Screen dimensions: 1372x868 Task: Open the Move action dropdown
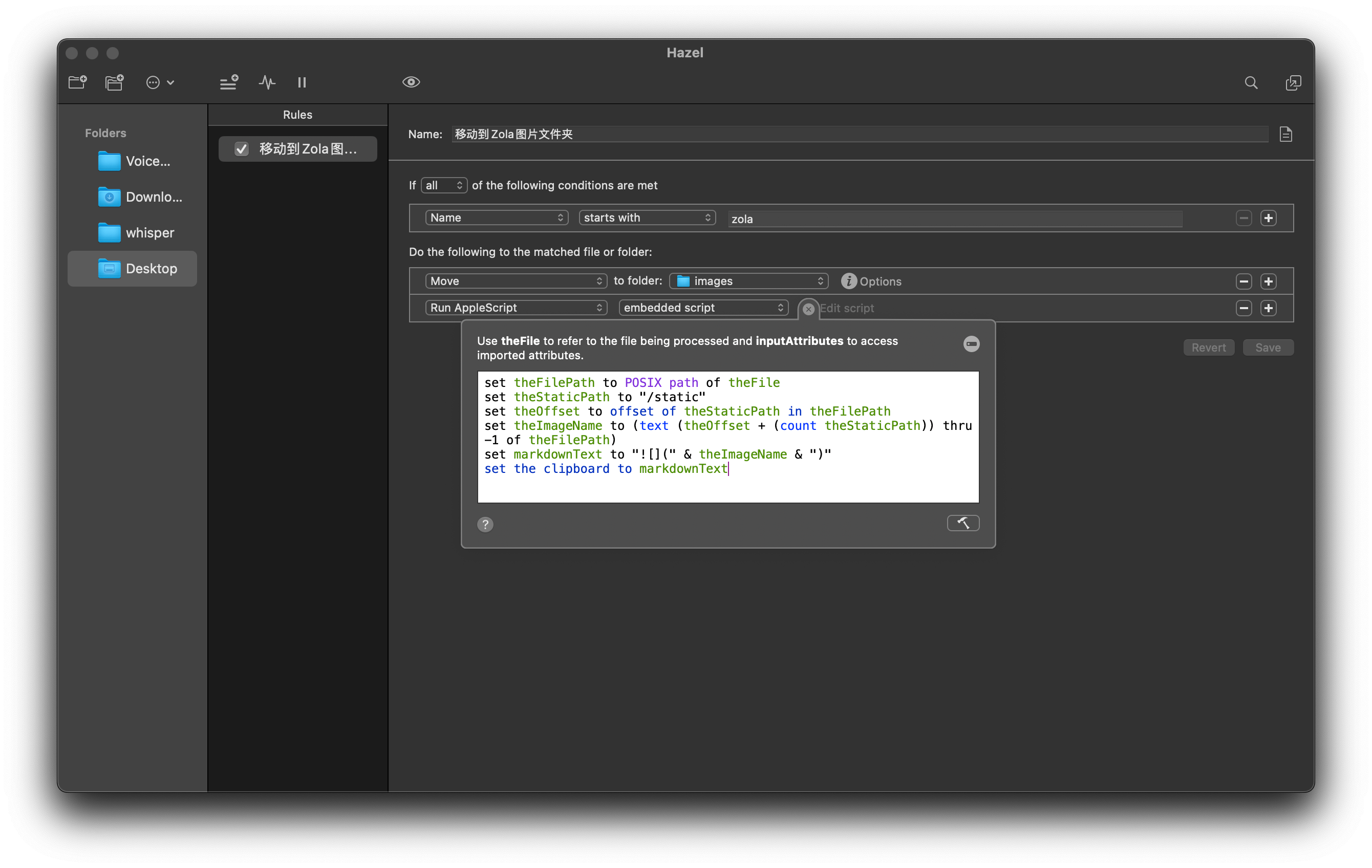[x=516, y=281]
